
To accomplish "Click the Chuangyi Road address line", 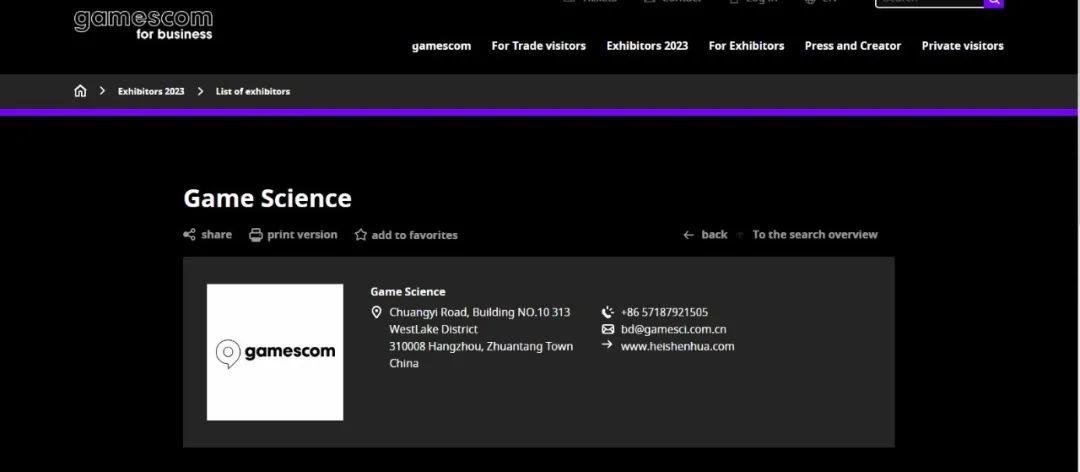I will (479, 312).
